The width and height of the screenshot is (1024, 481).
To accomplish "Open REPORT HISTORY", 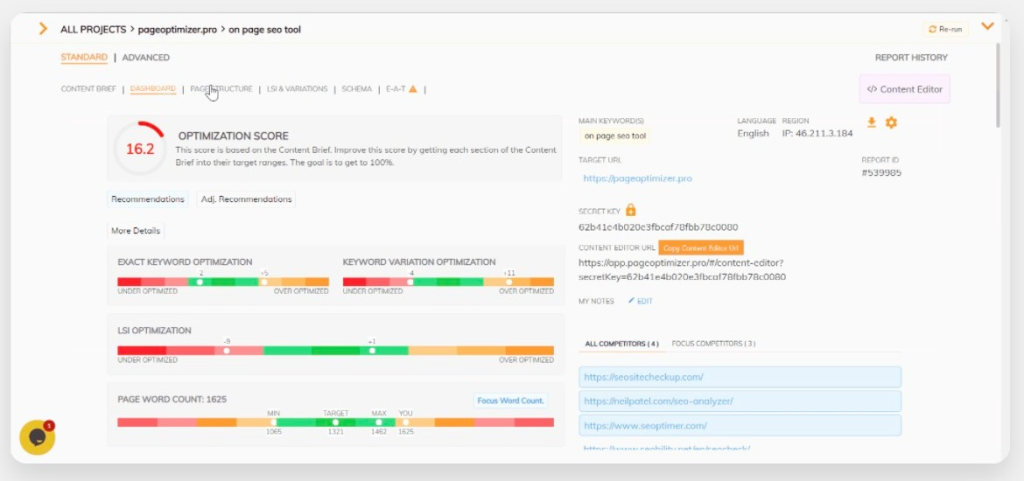I will tap(911, 57).
